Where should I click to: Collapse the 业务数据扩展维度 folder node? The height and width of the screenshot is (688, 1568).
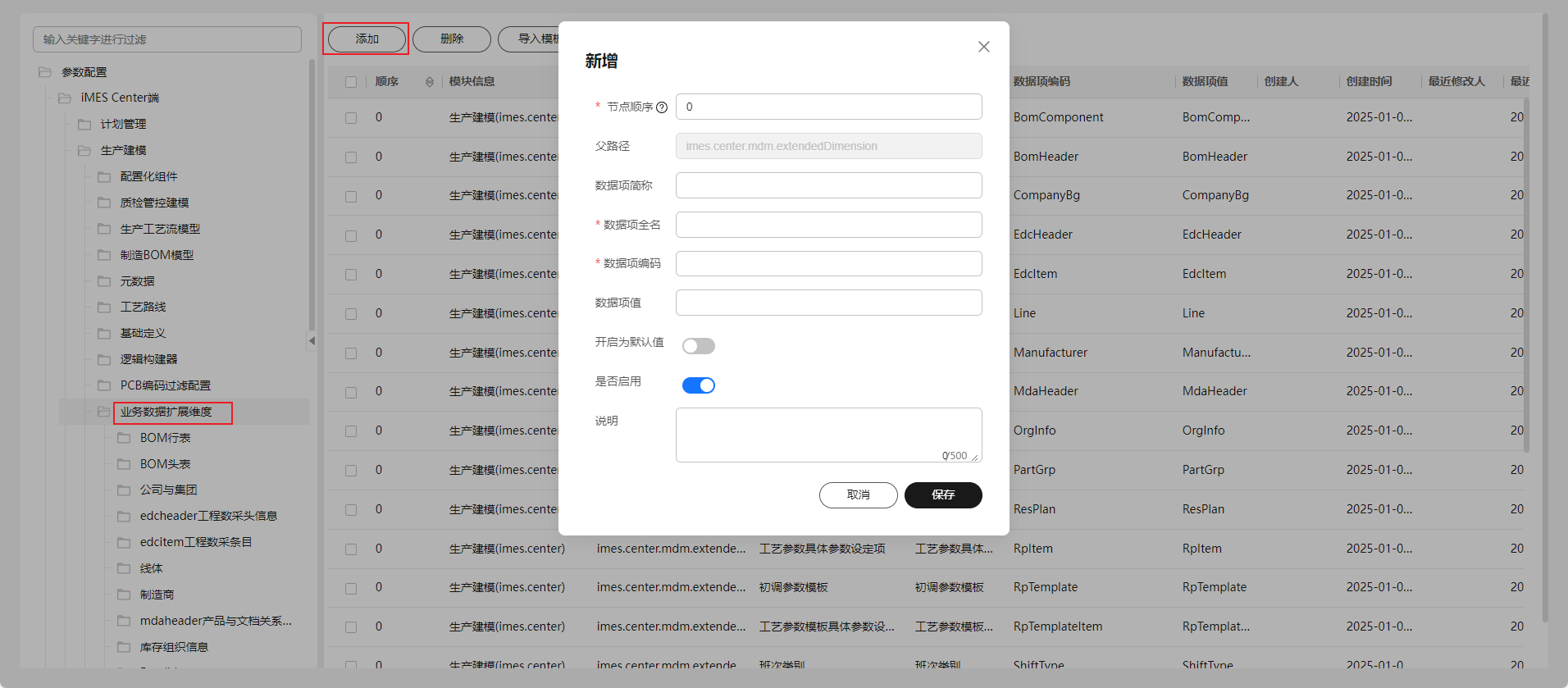104,412
